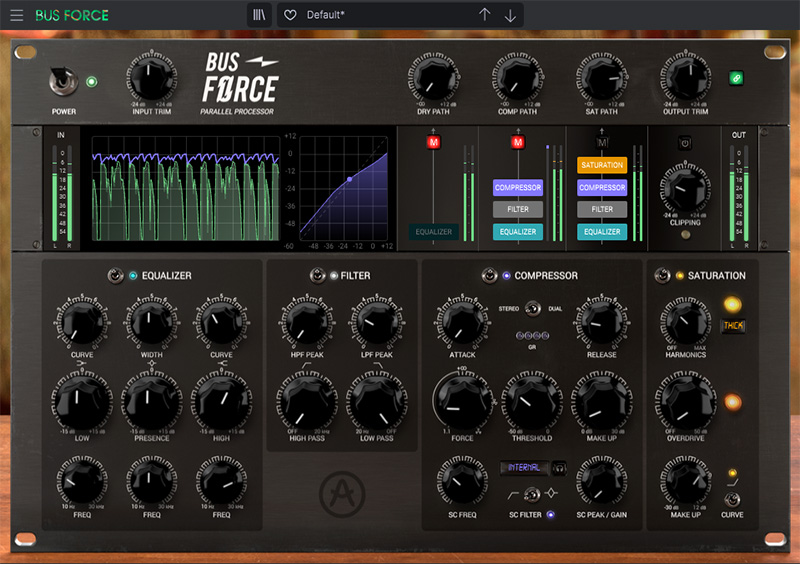The width and height of the screenshot is (800, 564).
Task: Flip the STEREO / DUAL switch
Action: [x=533, y=309]
